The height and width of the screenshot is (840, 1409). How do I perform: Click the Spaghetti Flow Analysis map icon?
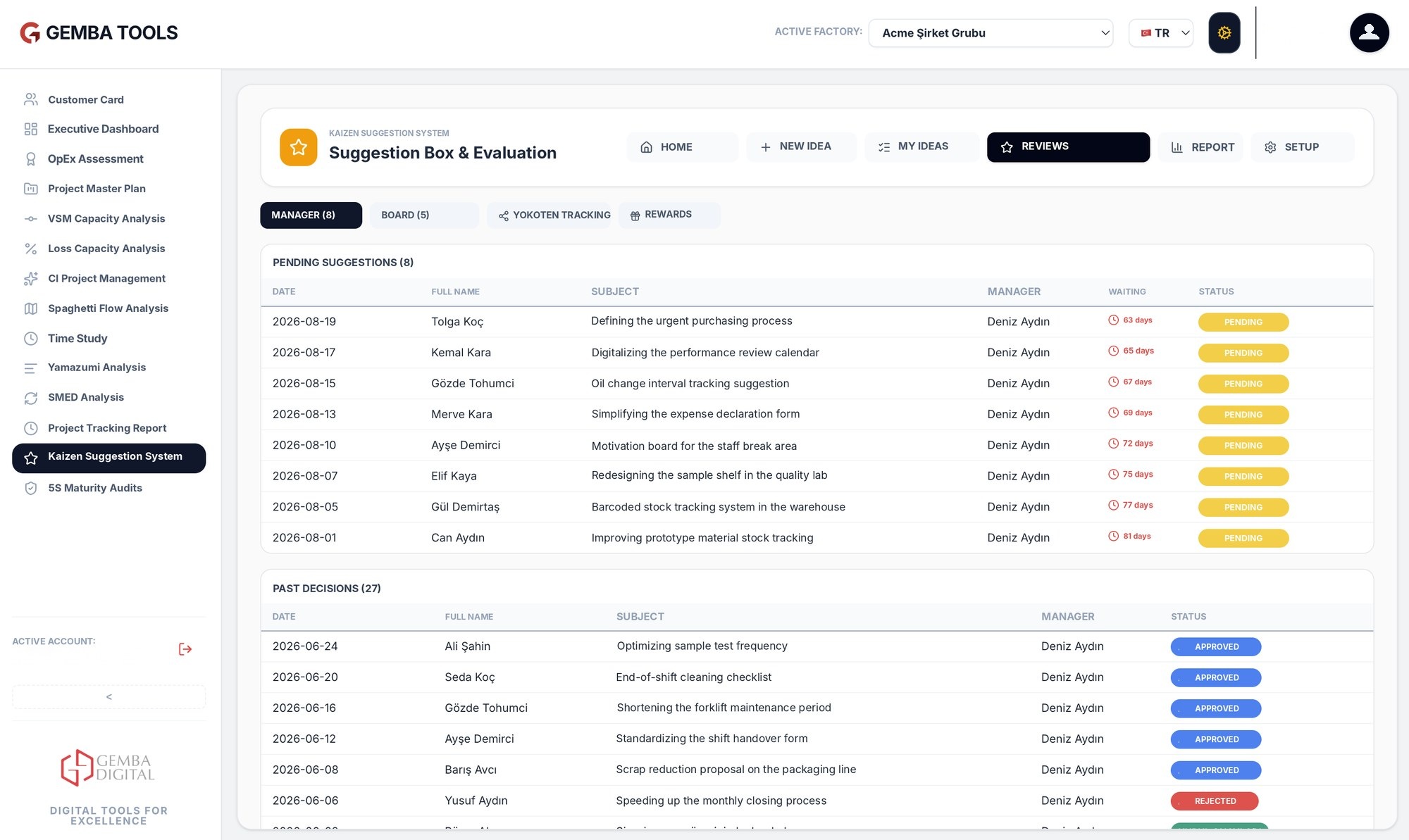click(30, 308)
